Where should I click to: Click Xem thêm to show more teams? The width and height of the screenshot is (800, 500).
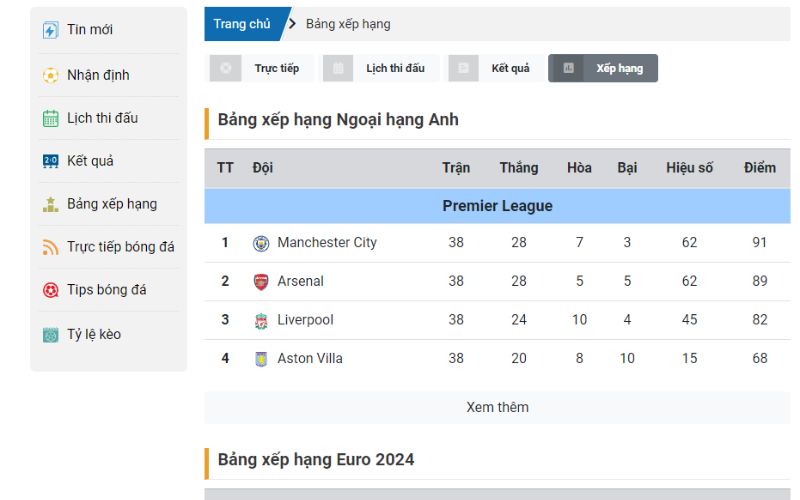[x=497, y=407]
